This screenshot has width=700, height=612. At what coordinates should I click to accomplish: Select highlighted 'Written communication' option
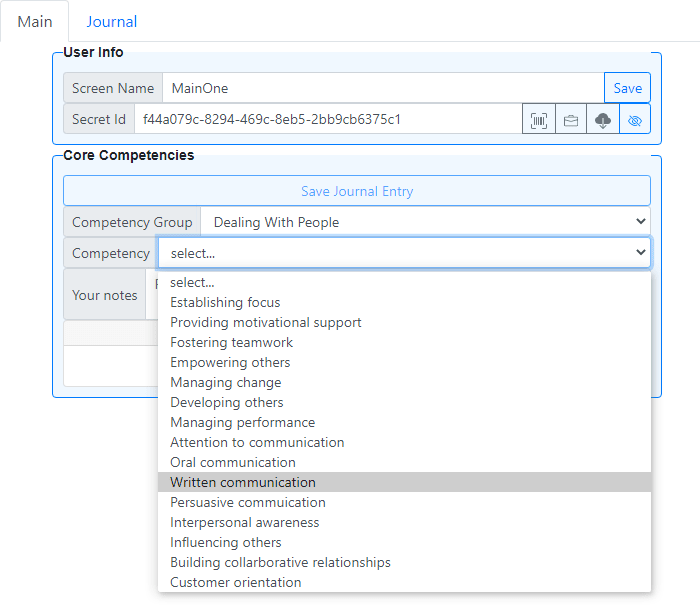(404, 483)
